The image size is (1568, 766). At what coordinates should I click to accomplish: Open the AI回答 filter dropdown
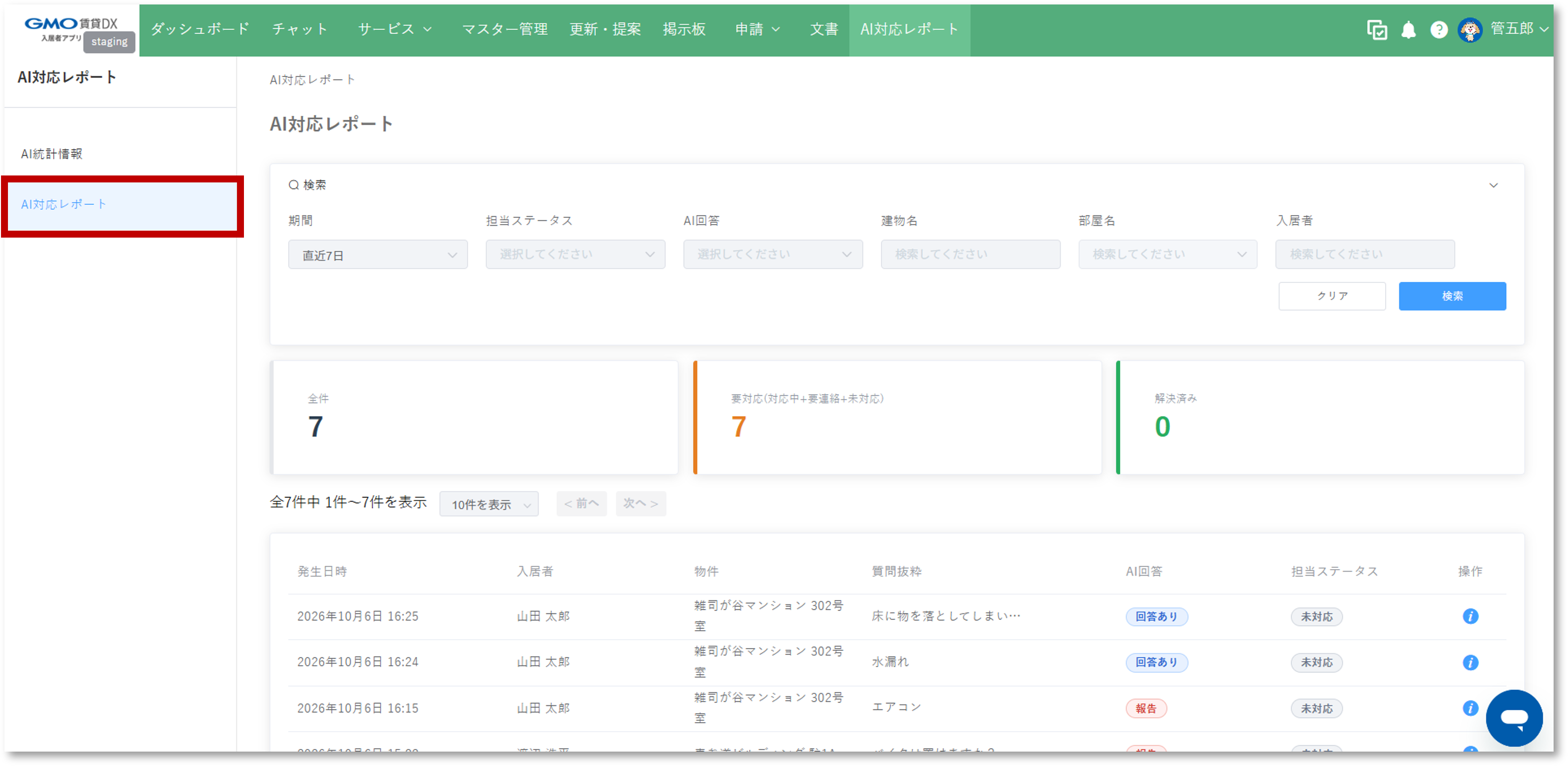click(x=773, y=255)
